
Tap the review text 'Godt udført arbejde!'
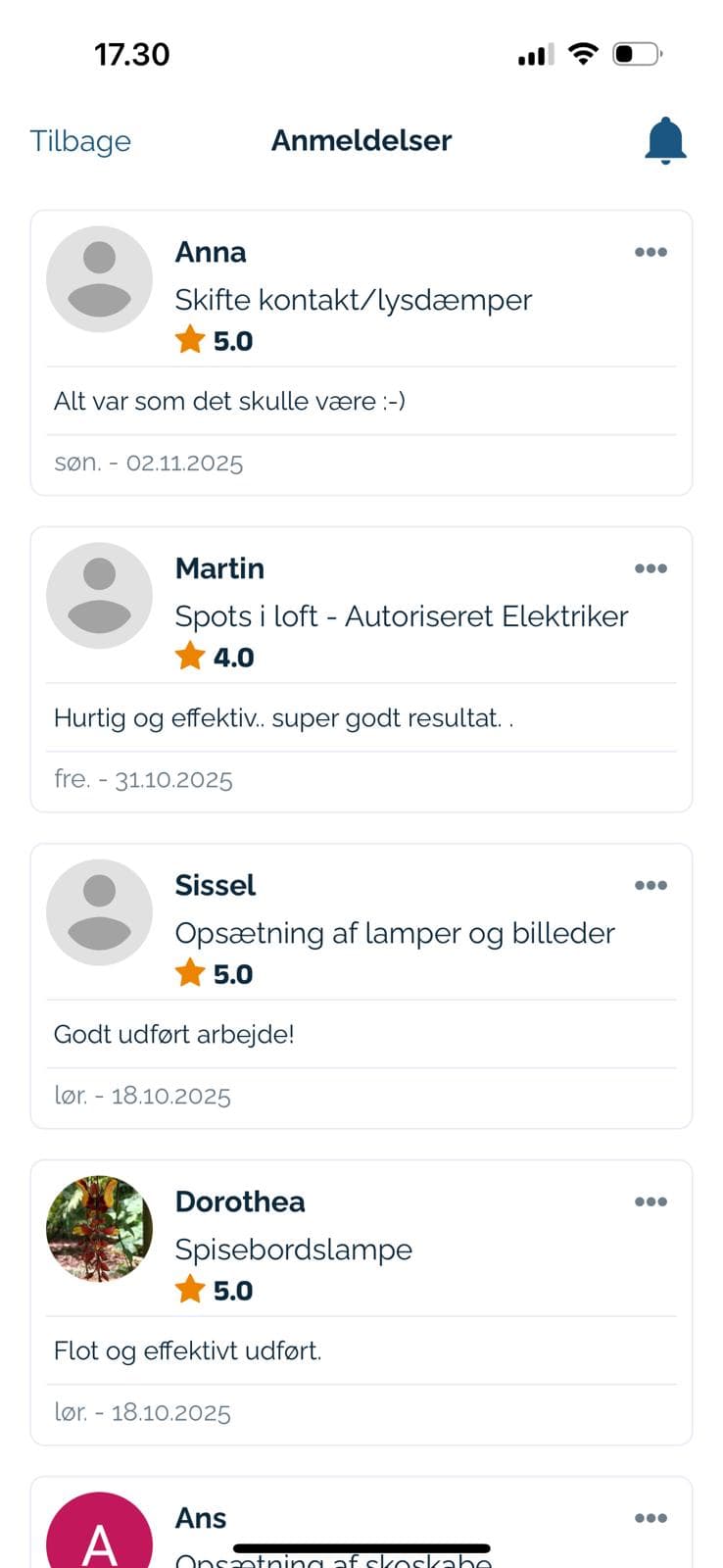pyautogui.click(x=174, y=1034)
